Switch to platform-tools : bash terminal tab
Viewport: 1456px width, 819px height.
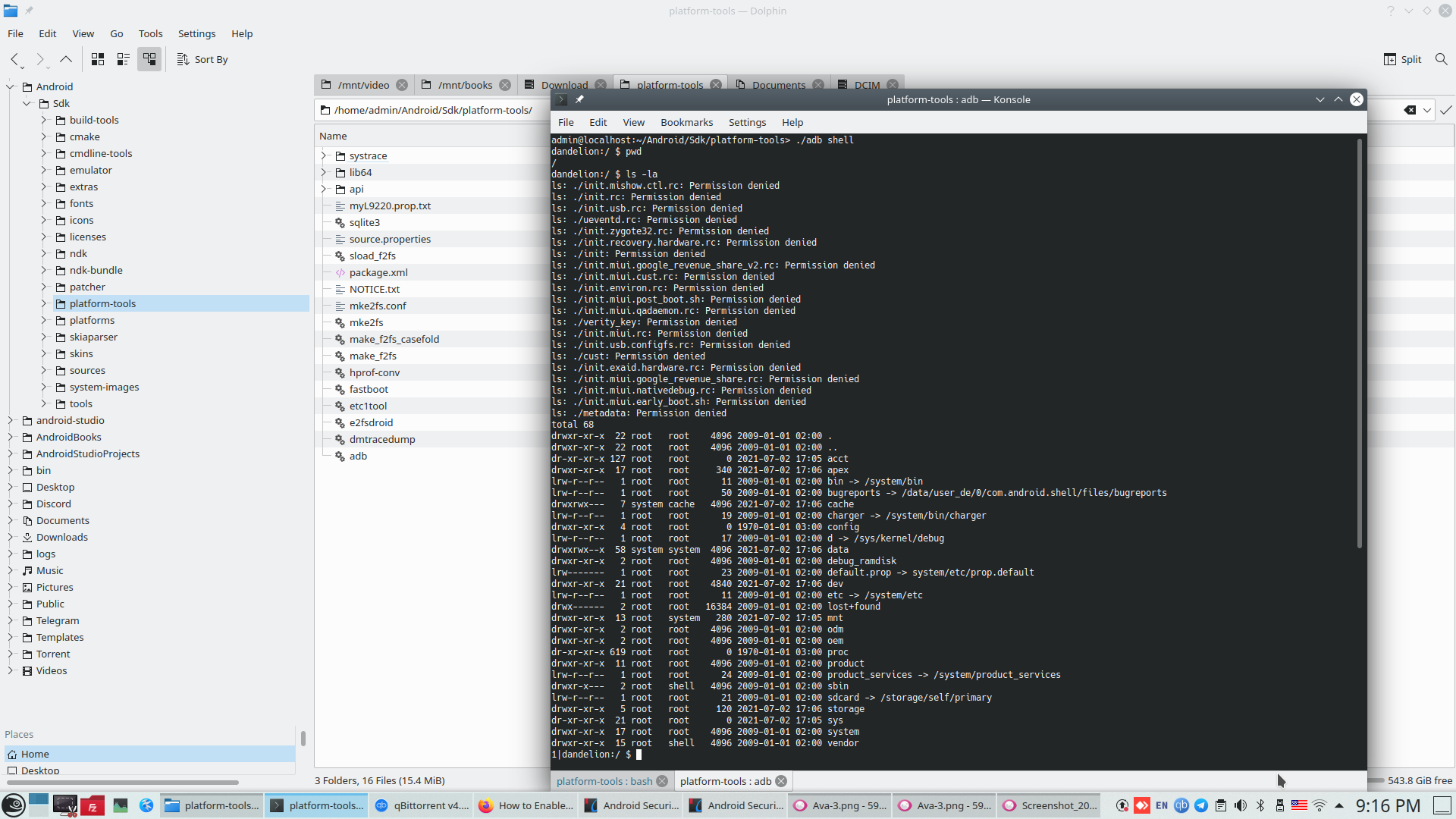coord(604,781)
